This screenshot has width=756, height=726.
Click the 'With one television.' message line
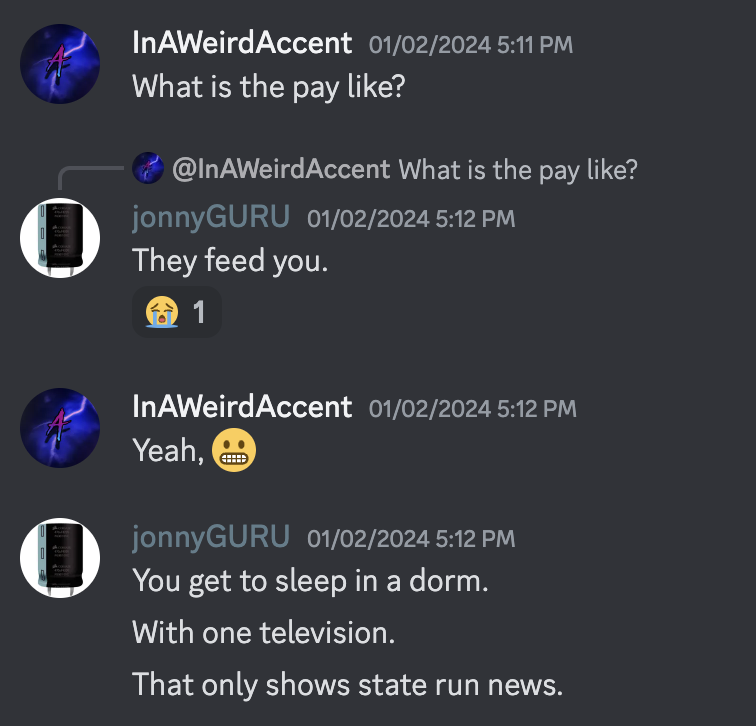click(x=263, y=632)
